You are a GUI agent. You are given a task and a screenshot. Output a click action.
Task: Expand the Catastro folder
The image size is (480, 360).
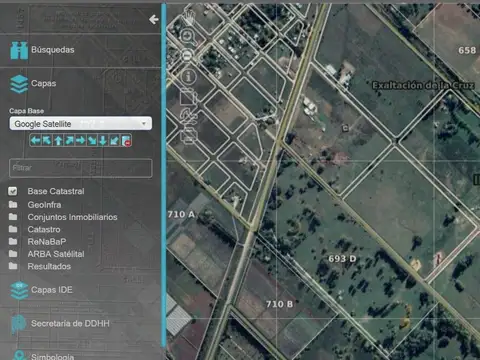(13, 229)
